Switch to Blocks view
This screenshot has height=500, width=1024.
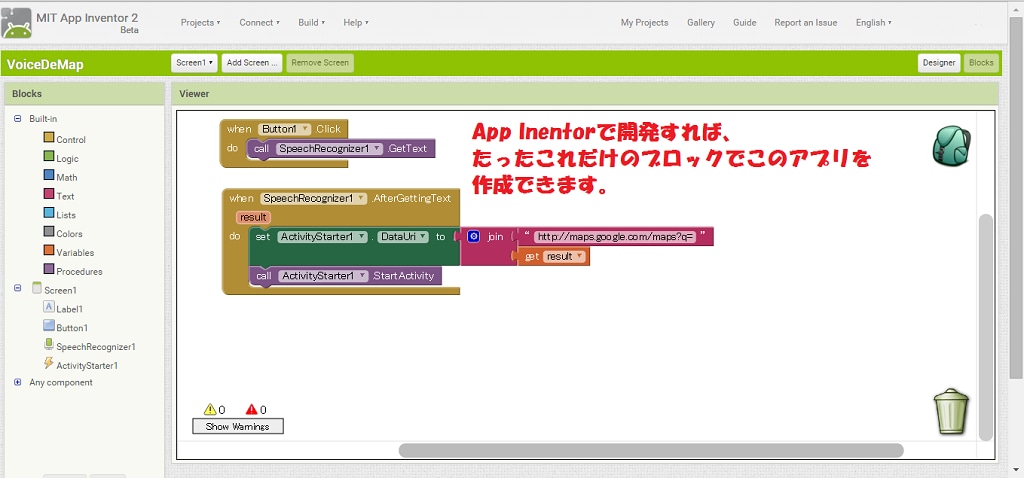(981, 63)
